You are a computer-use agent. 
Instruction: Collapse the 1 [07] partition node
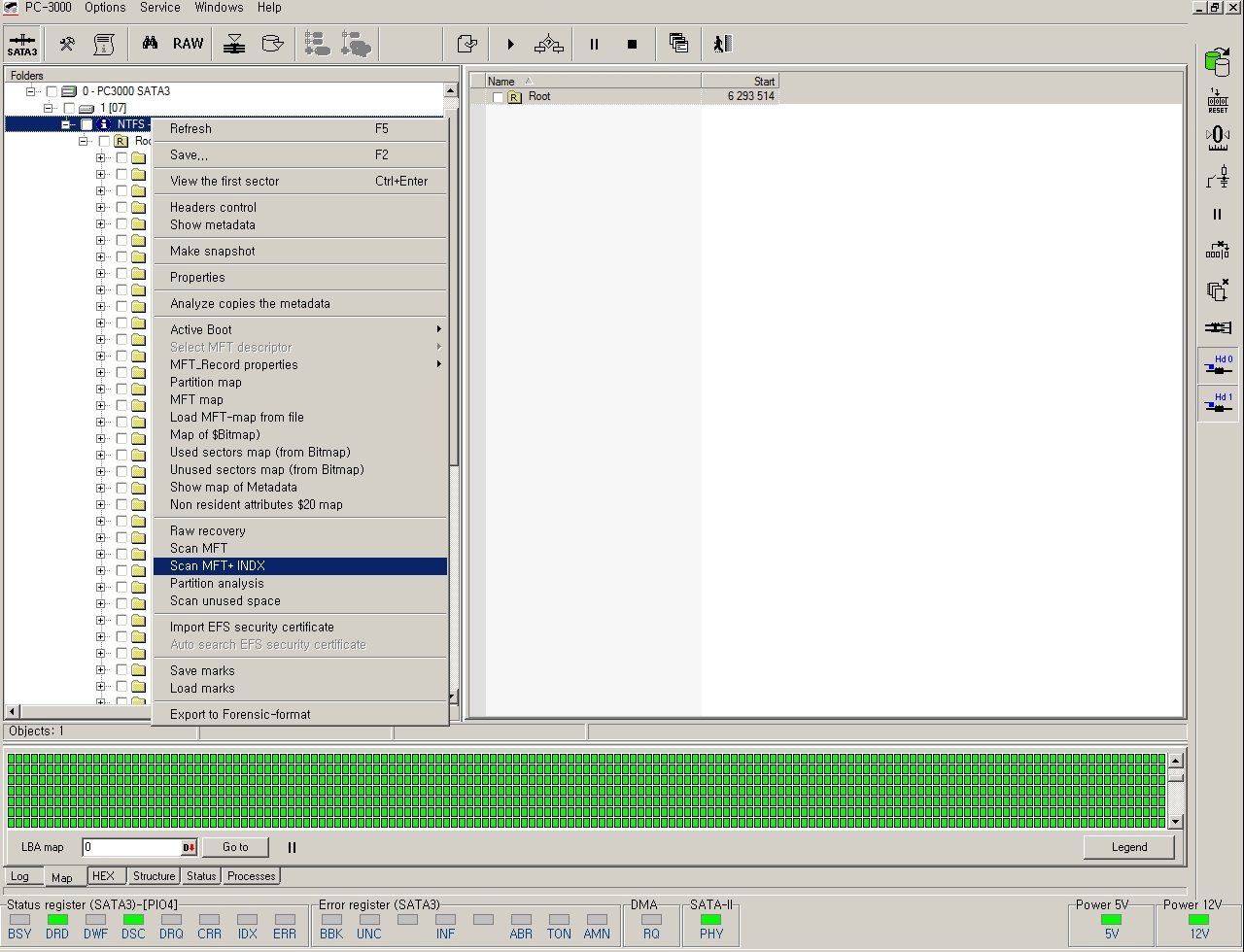coord(49,108)
